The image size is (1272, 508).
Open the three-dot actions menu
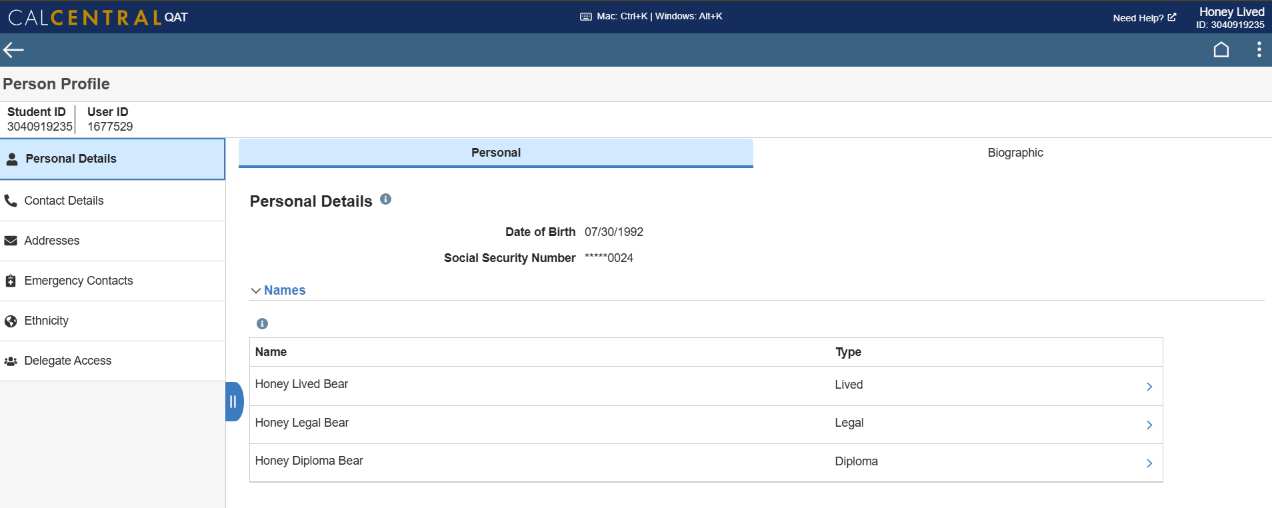(1258, 50)
